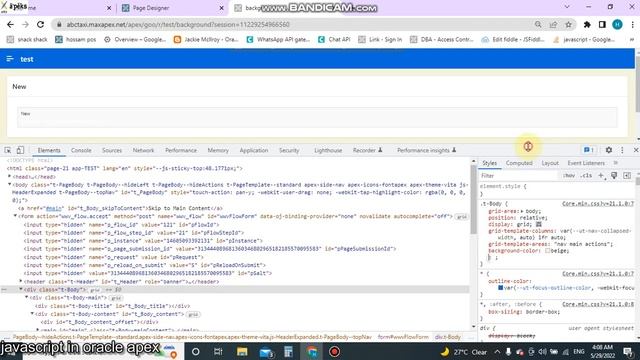The height and width of the screenshot is (360, 640).
Task: Open DevTools customize three-dot menu
Action: tap(622, 150)
